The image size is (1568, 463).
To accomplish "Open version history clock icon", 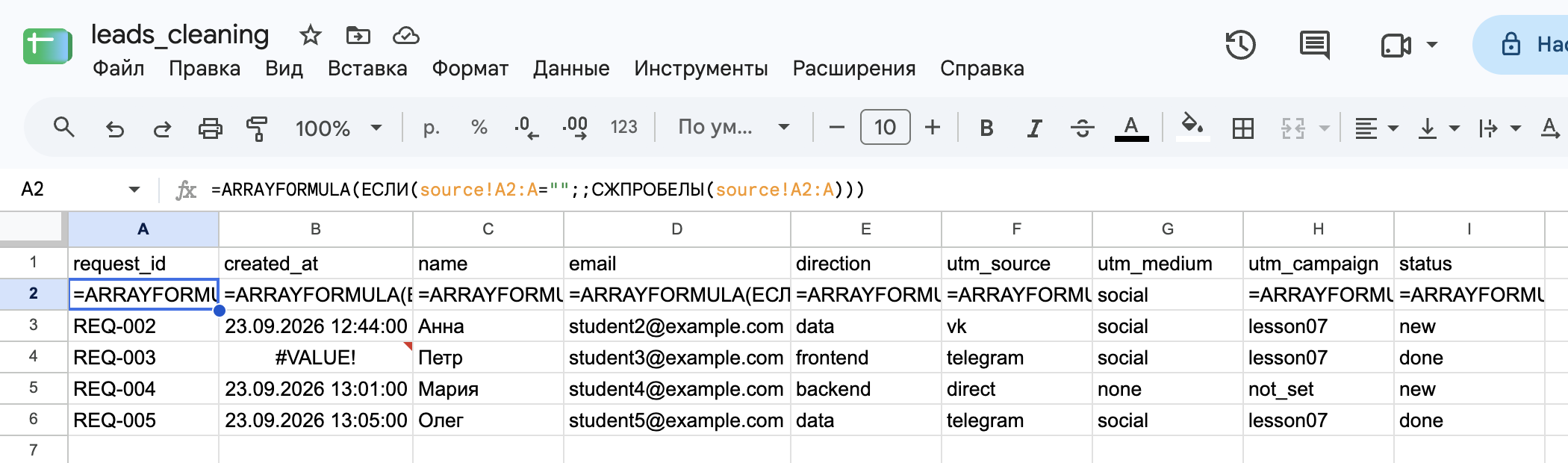I will [1240, 46].
